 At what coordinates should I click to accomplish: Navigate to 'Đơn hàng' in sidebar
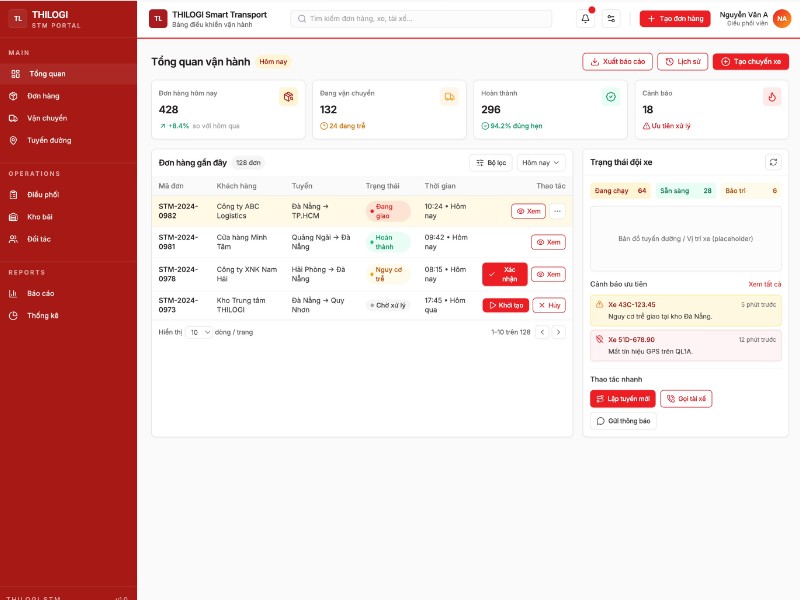click(43, 96)
